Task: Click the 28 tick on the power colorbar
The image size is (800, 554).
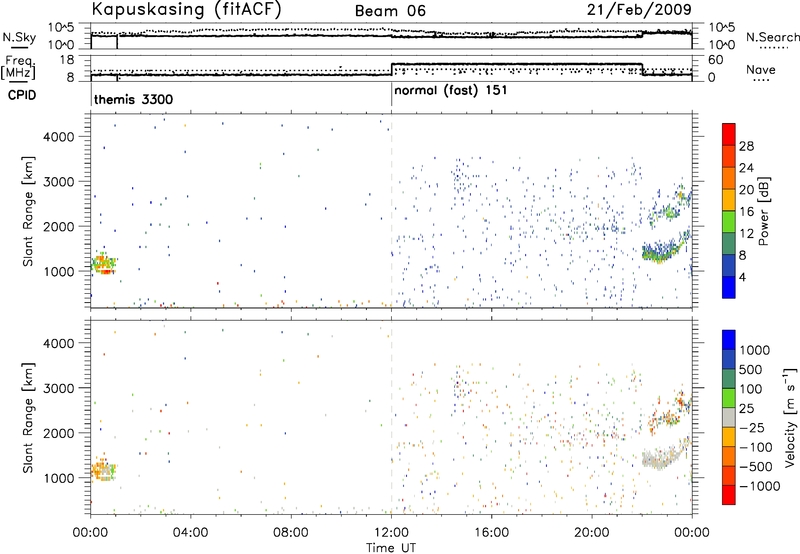Action: (746, 146)
